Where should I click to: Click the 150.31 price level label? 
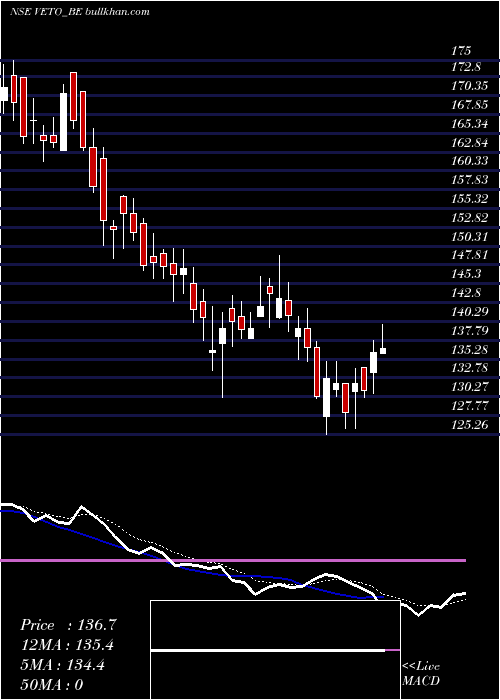click(x=470, y=236)
